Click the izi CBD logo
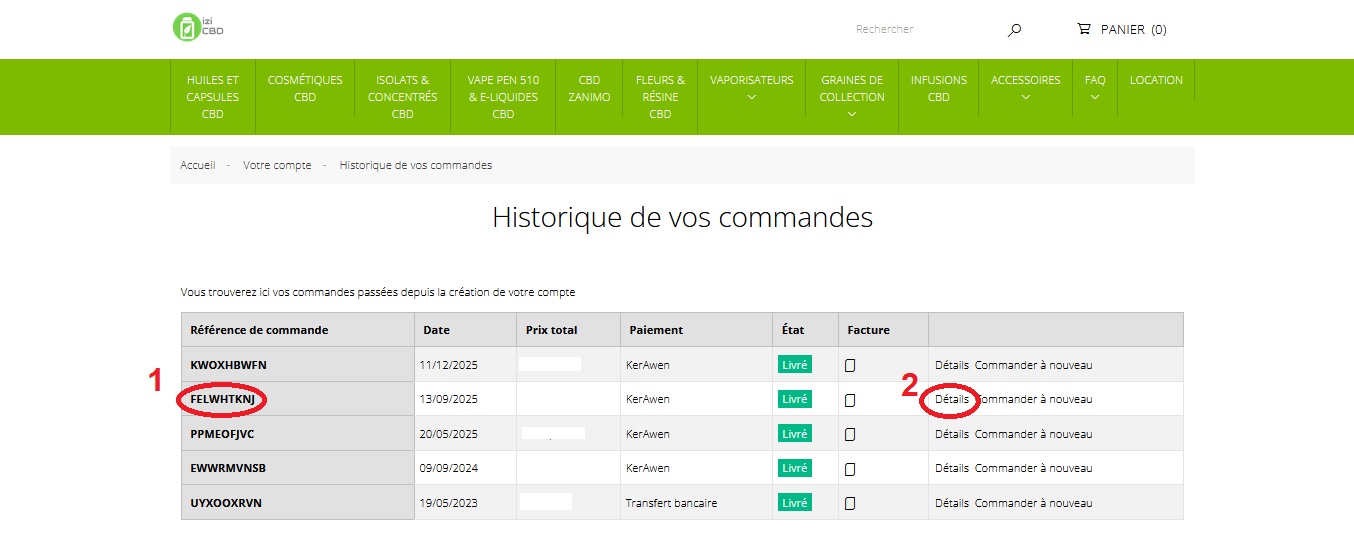Viewport: 1354px width, 554px height. coord(198,27)
